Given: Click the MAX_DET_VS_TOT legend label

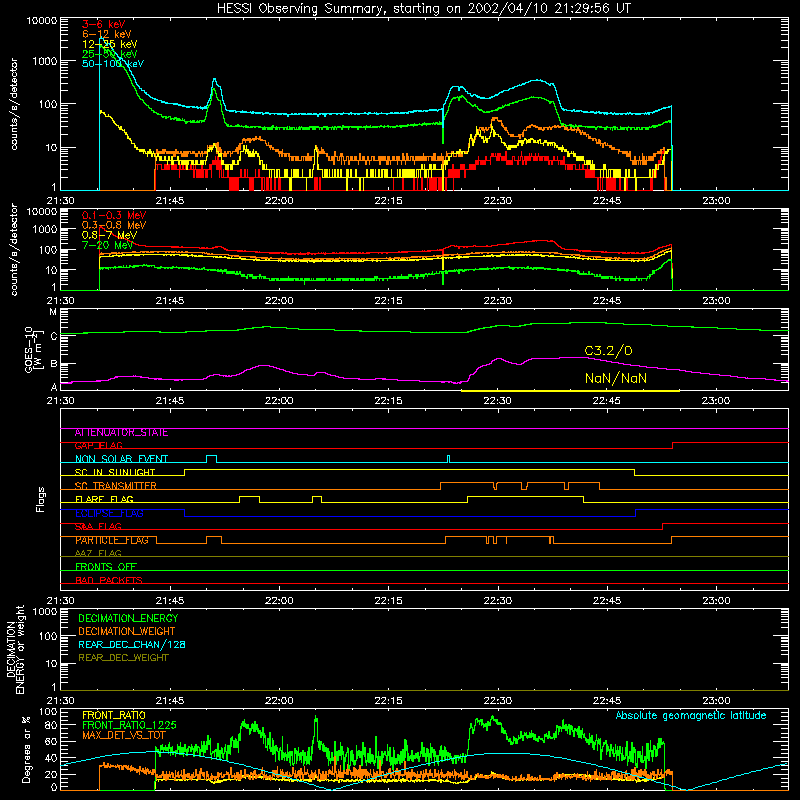Looking at the screenshot, I should (x=124, y=735).
